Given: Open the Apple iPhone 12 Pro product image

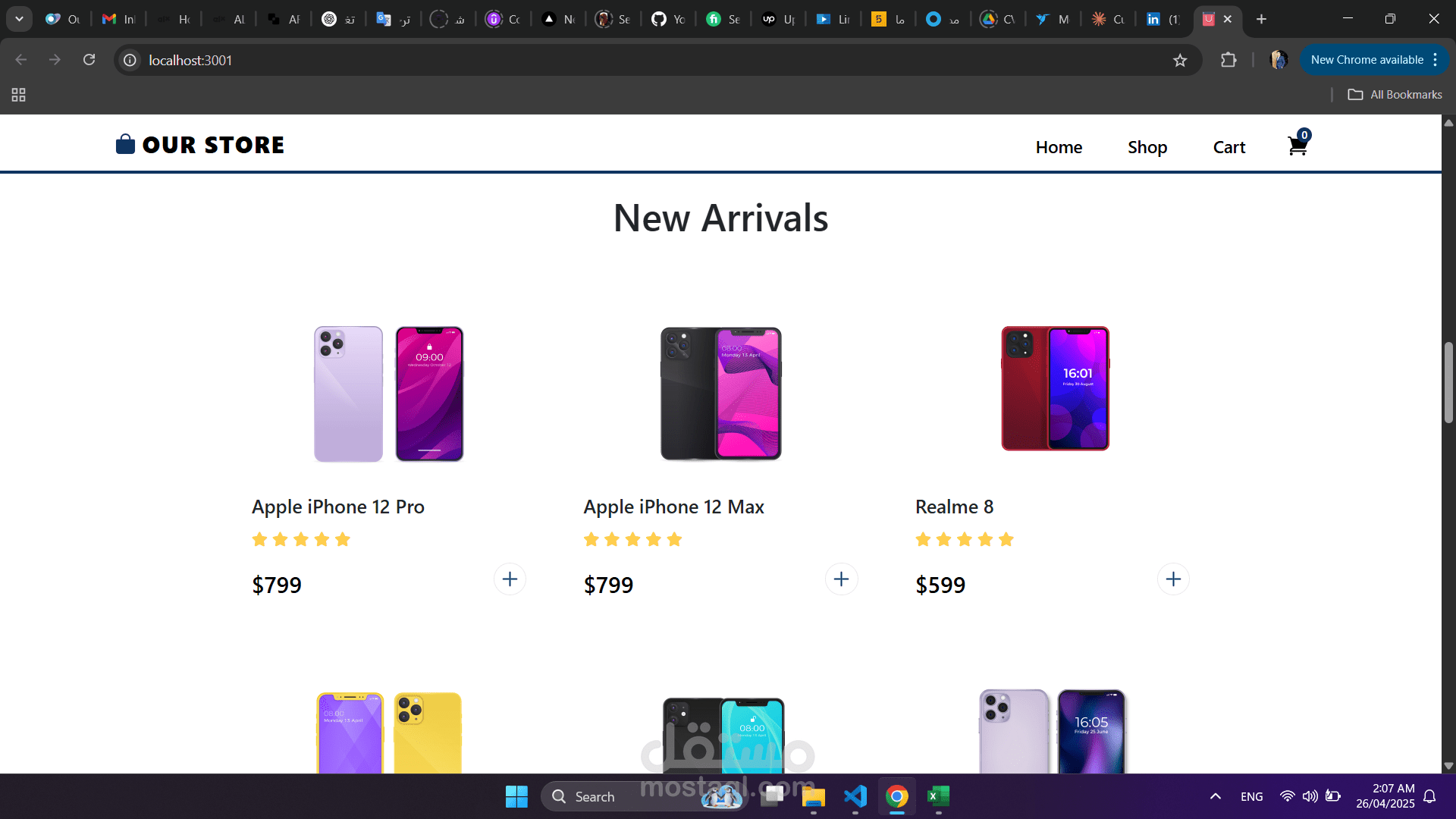Looking at the screenshot, I should tap(388, 394).
